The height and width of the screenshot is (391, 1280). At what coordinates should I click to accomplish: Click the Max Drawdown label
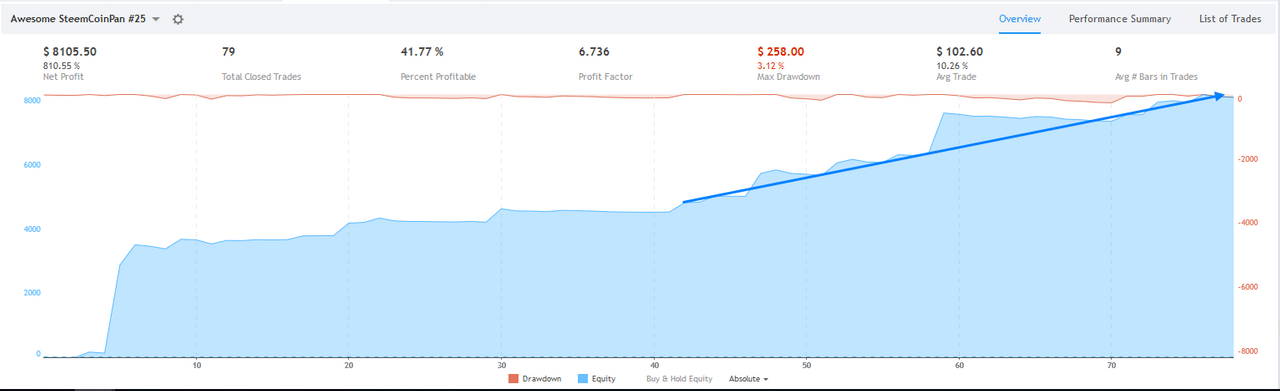pyautogui.click(x=788, y=77)
